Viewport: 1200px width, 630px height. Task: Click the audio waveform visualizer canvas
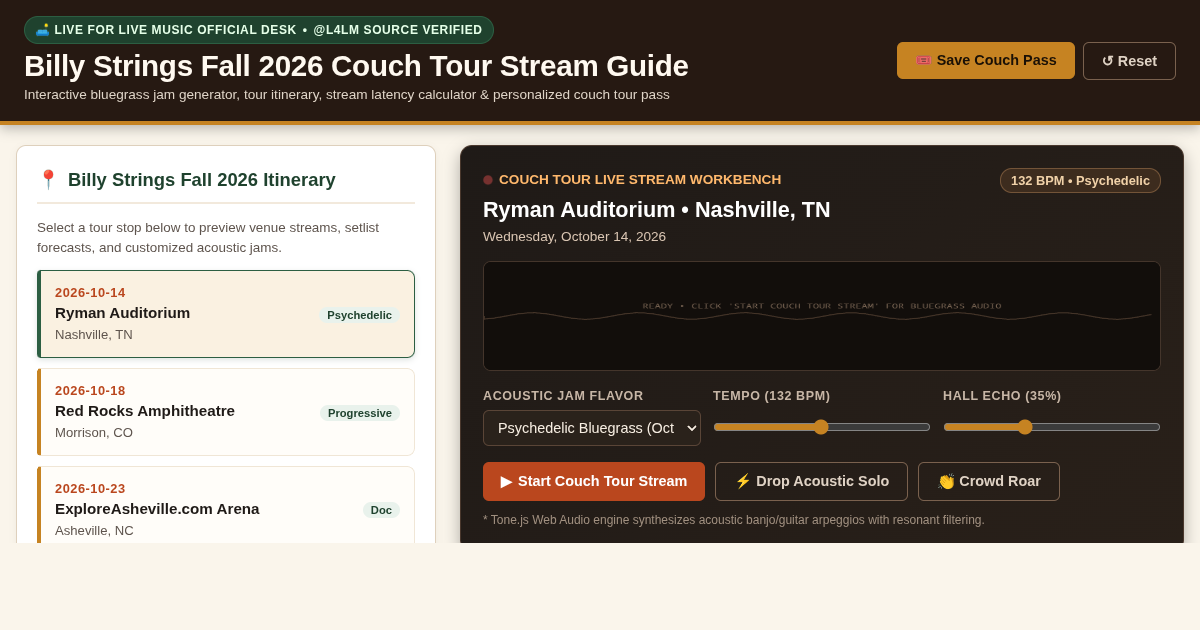(x=822, y=316)
